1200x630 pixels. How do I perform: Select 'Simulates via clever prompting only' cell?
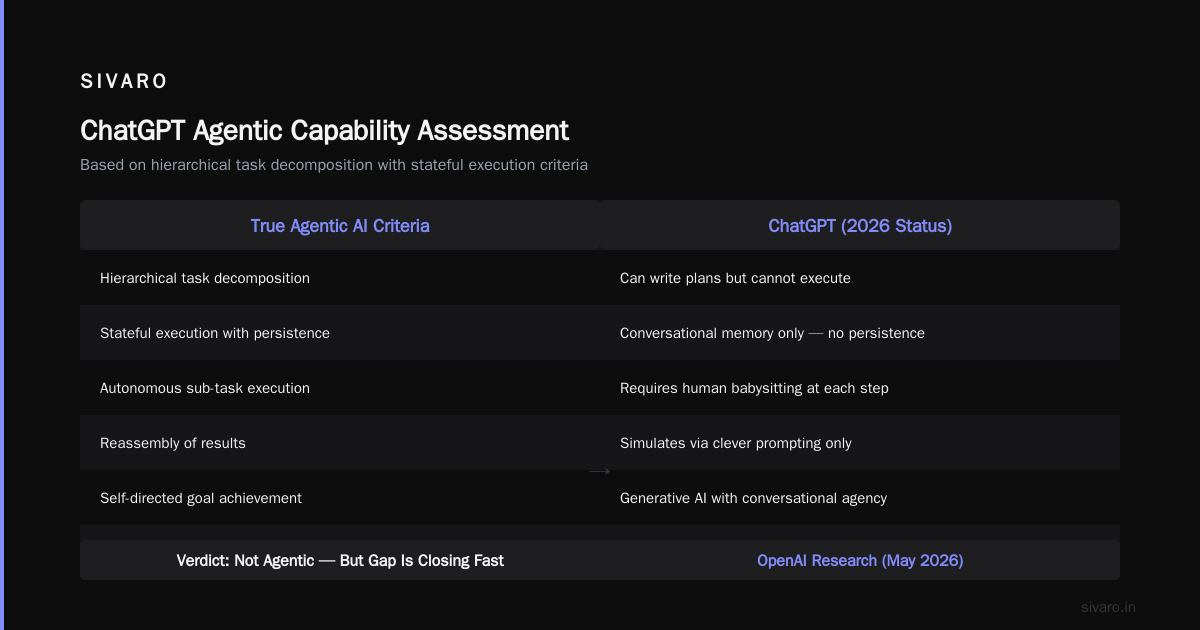(860, 443)
